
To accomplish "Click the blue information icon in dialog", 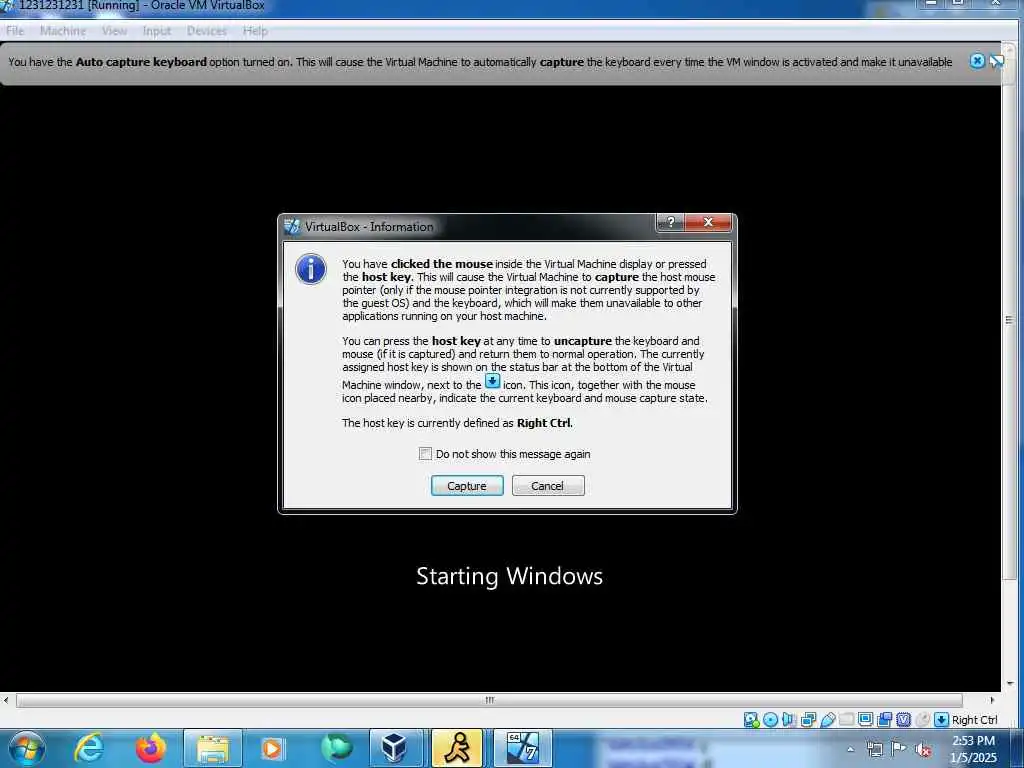I will [311, 269].
